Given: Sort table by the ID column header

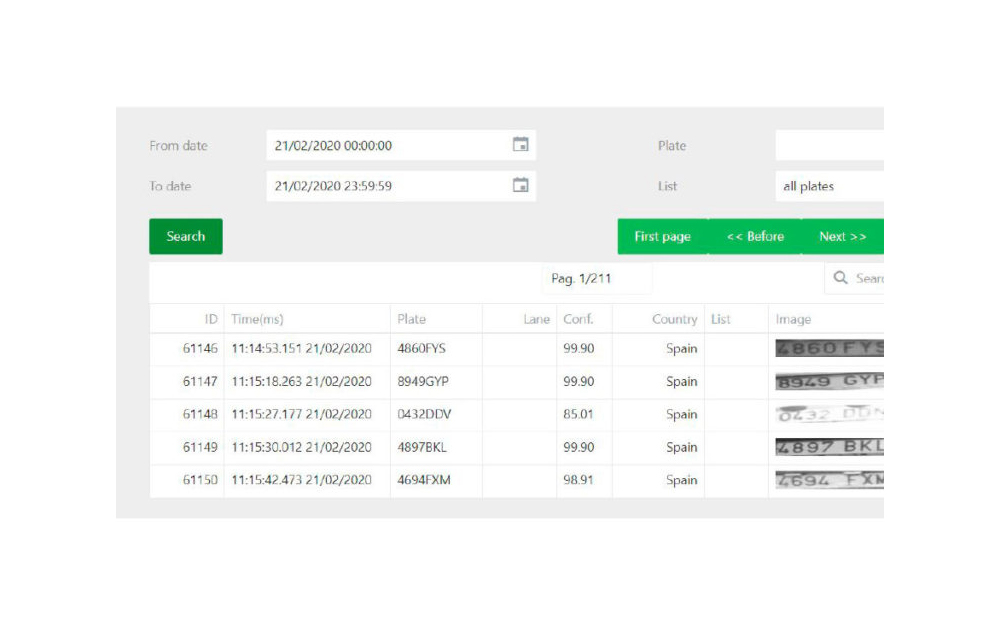Looking at the screenshot, I should click(210, 319).
